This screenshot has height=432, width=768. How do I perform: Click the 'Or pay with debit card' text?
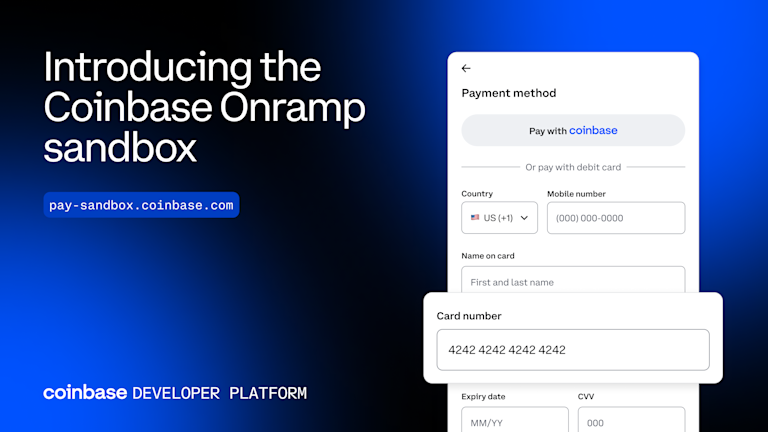[573, 167]
